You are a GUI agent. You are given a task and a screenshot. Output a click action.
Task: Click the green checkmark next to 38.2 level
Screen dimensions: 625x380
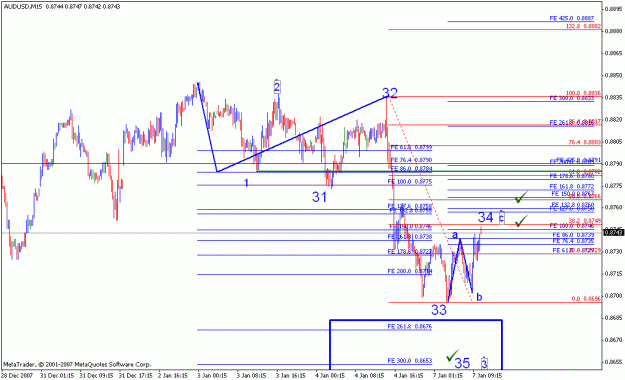[521, 221]
